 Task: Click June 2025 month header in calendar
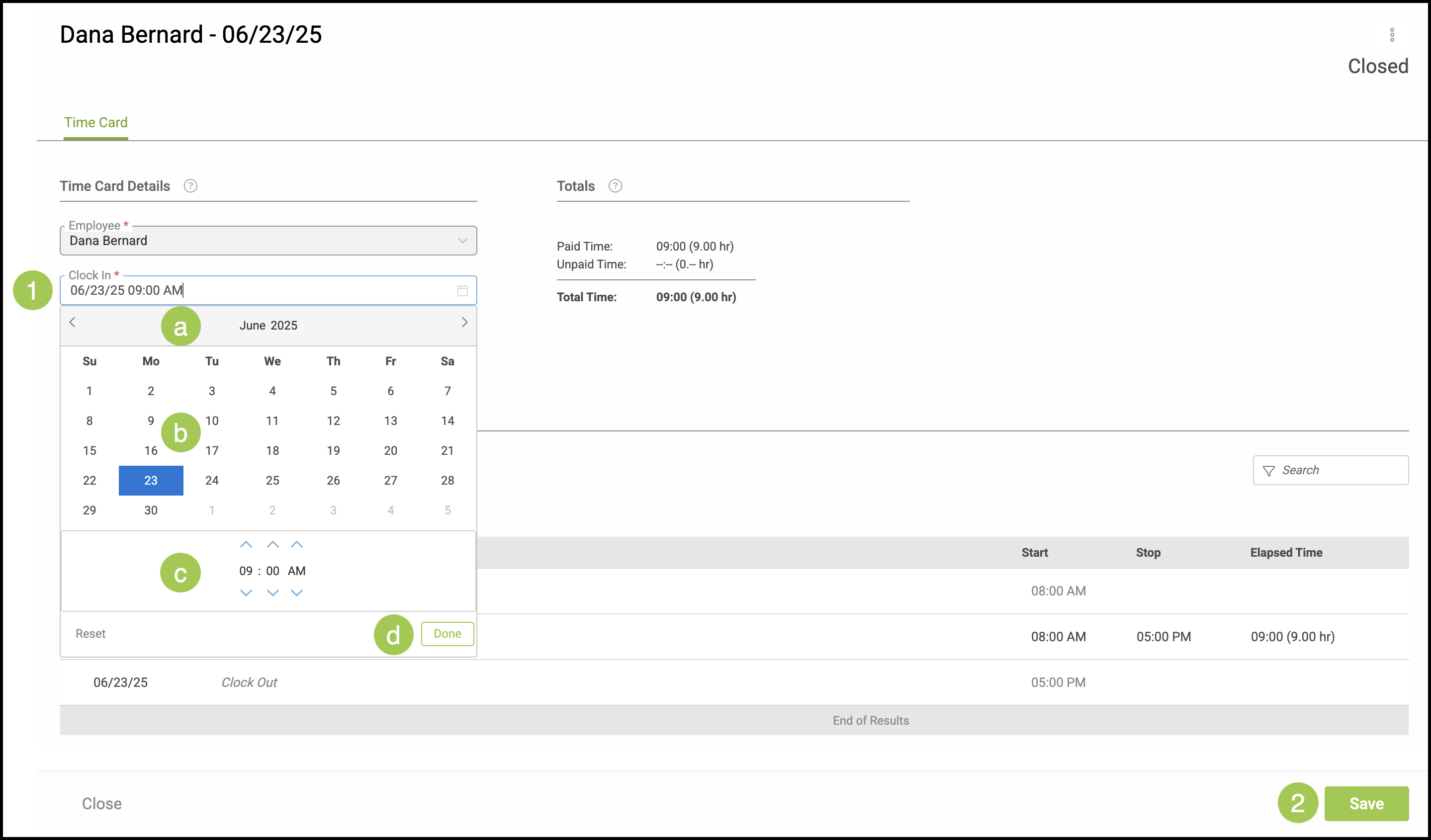[x=268, y=325]
